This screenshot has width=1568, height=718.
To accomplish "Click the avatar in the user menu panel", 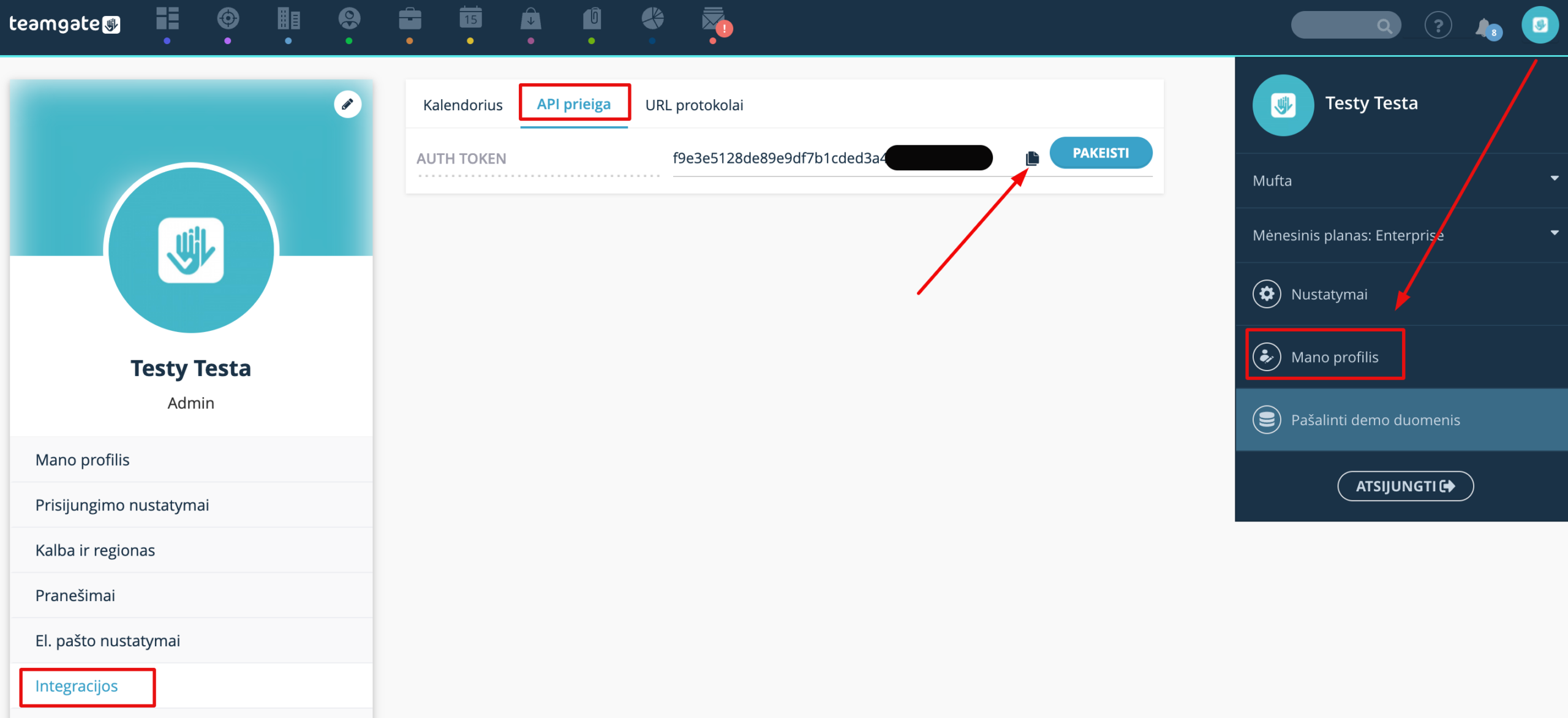I will point(1283,105).
